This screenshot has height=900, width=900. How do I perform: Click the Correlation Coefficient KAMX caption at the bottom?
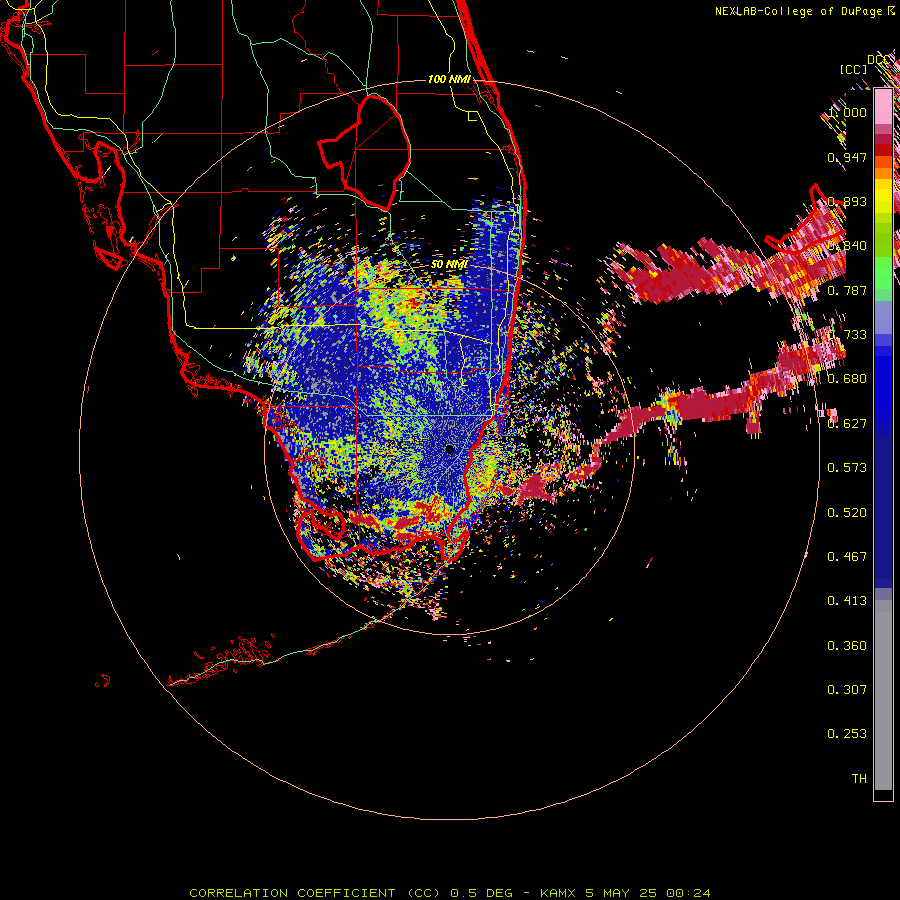pos(450,893)
